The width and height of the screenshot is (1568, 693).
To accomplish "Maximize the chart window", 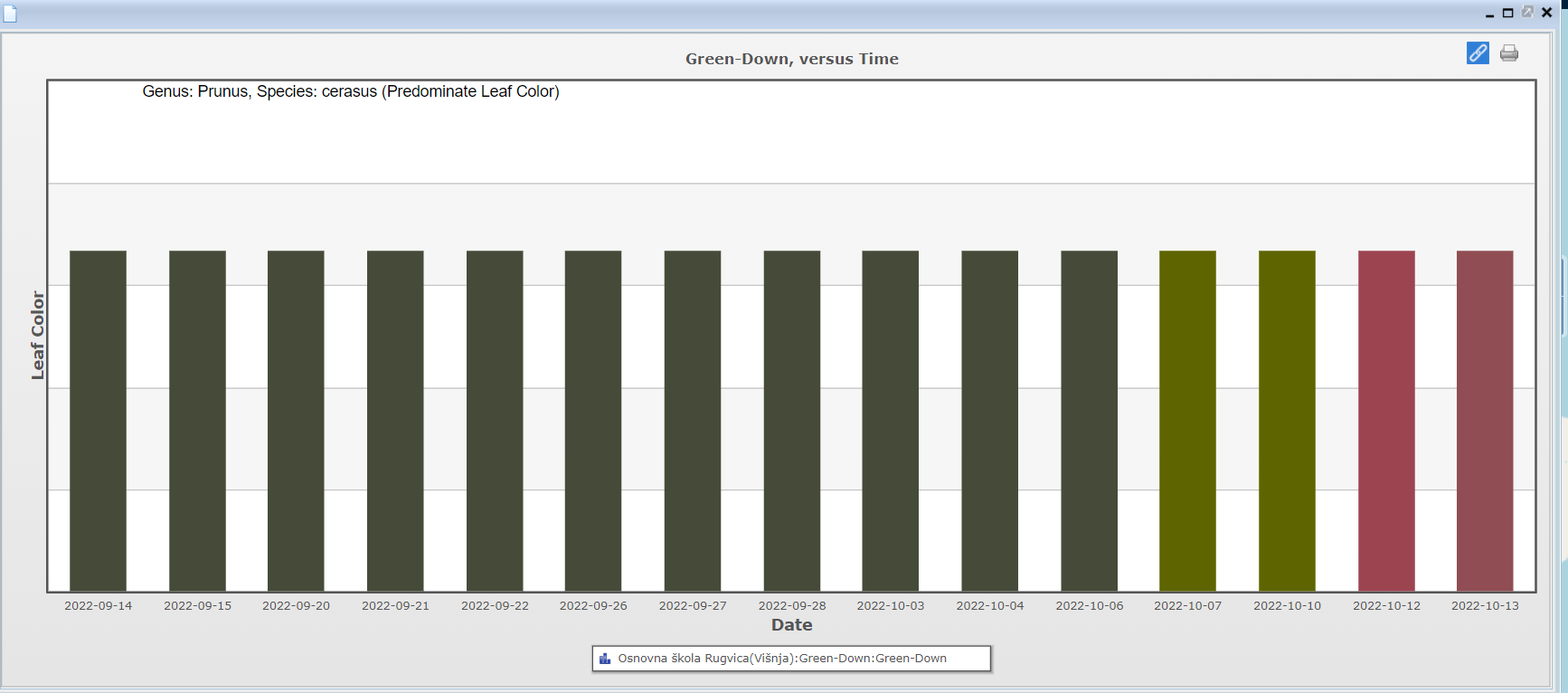I will point(1508,13).
